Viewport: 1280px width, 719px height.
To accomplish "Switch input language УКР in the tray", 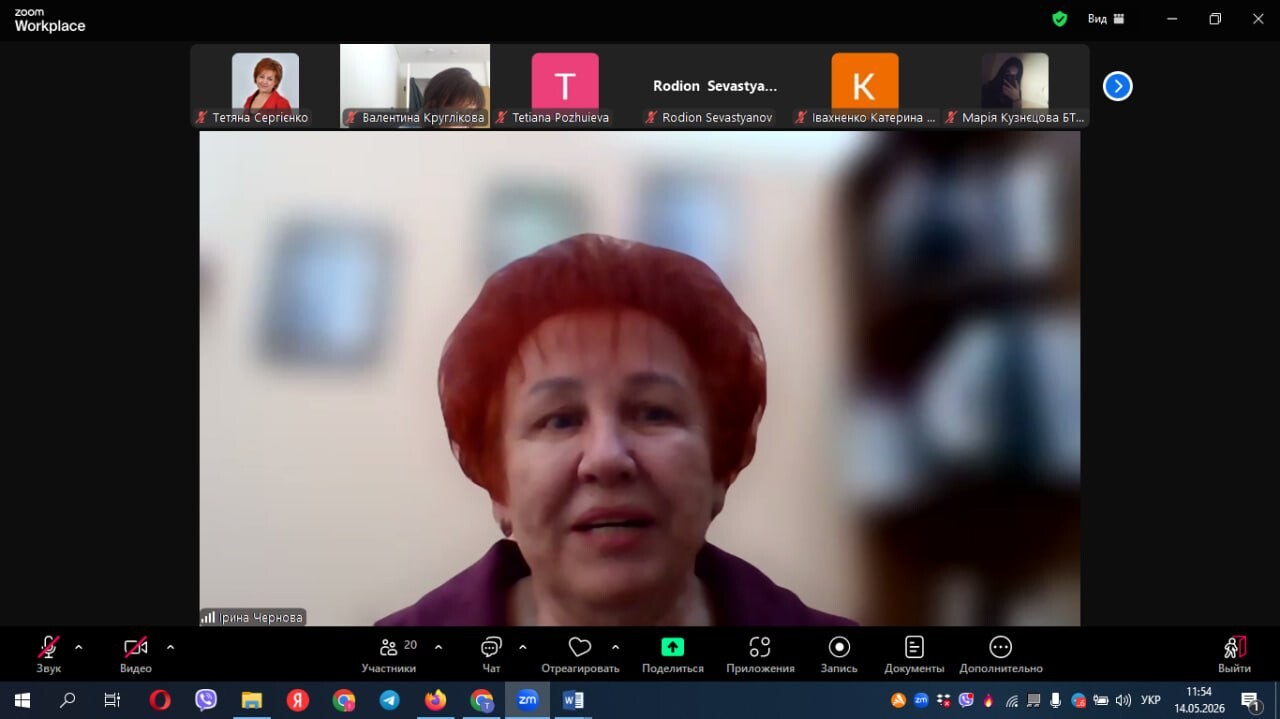I will (x=1150, y=700).
